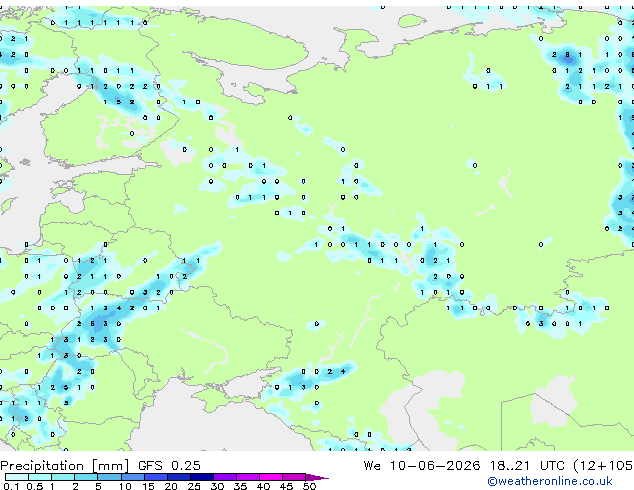Screen dimensions: 634x490
Task: Click the legend label "0.5"
Action: pos(34,486)
